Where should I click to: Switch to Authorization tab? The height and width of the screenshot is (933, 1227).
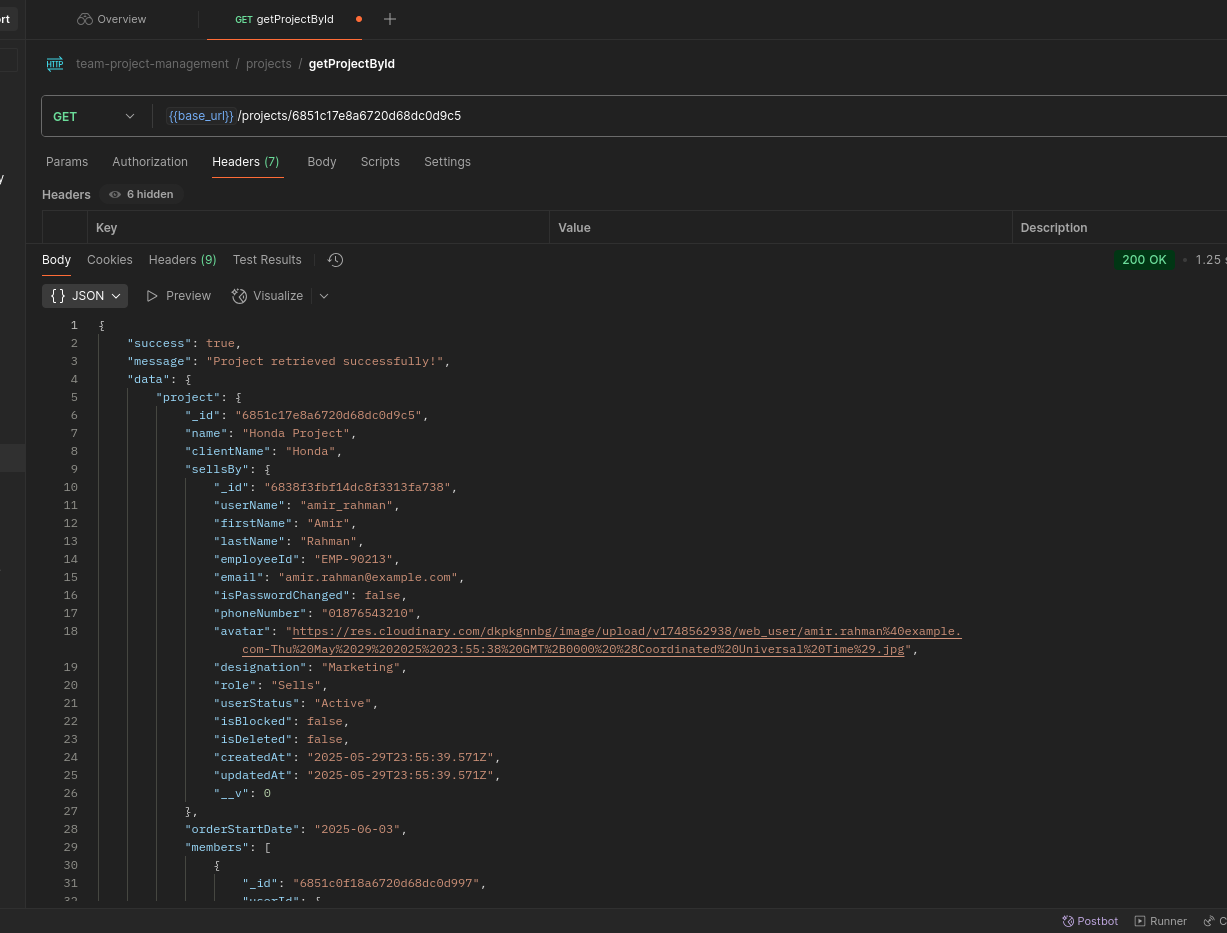pos(150,162)
